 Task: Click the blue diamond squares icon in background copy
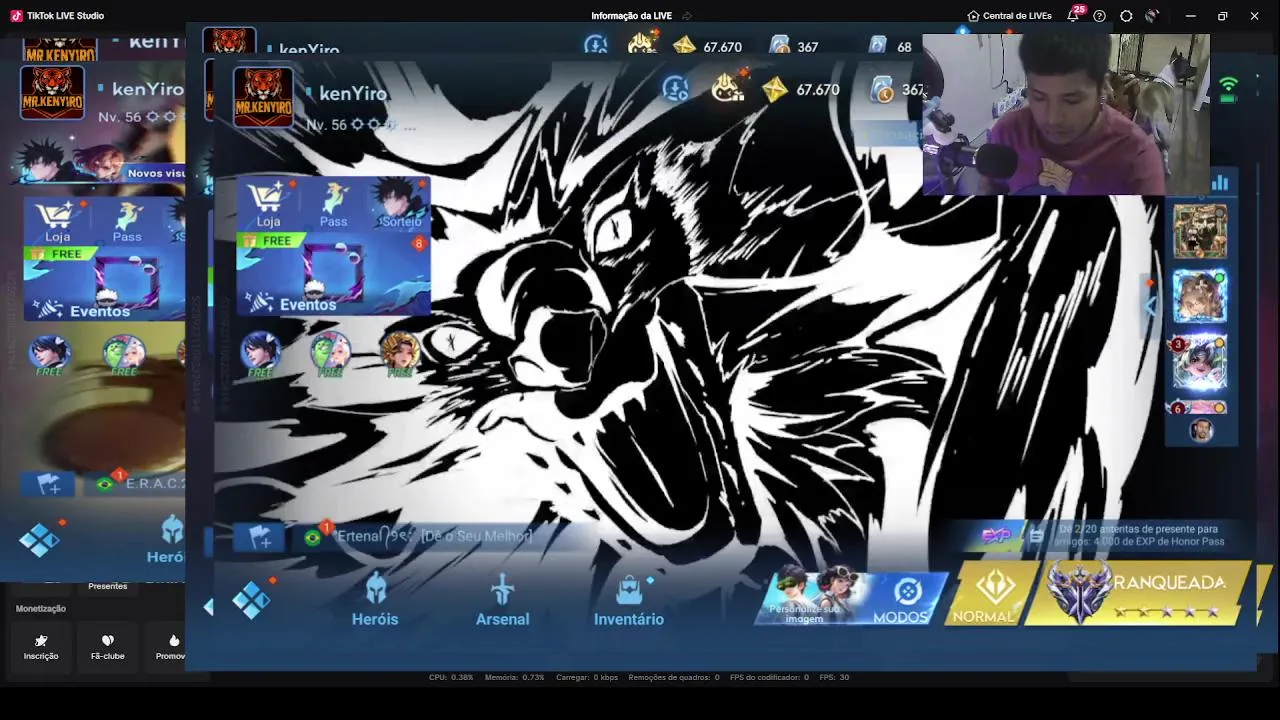39,540
